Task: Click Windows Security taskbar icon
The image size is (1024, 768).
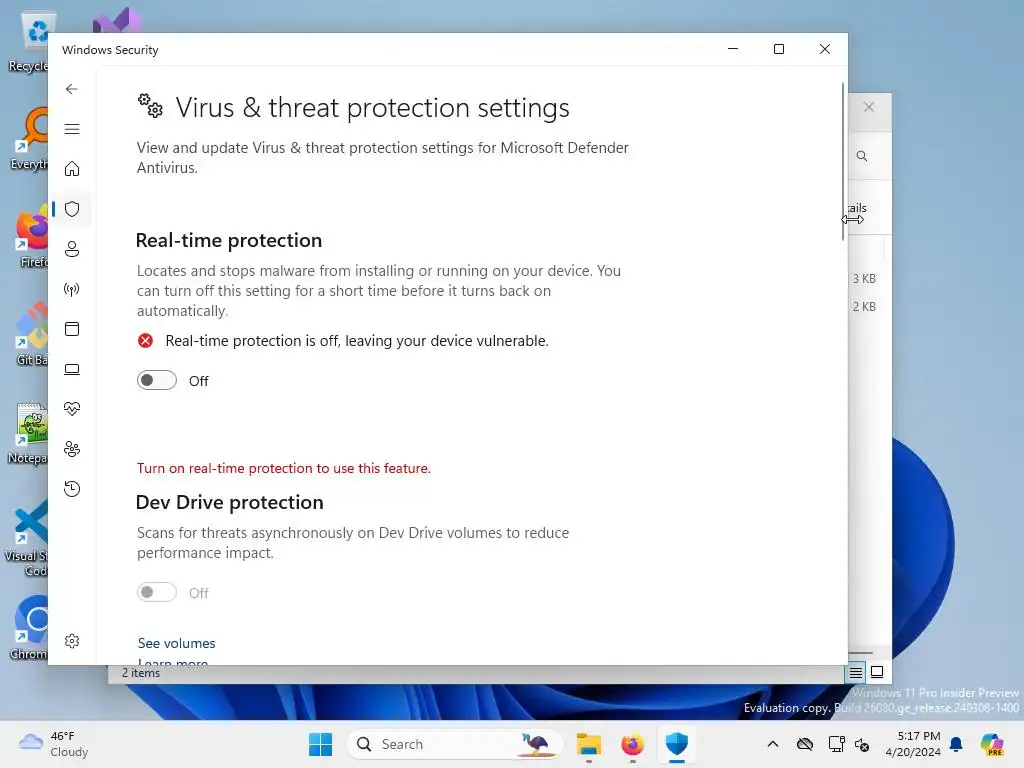Action: click(677, 744)
